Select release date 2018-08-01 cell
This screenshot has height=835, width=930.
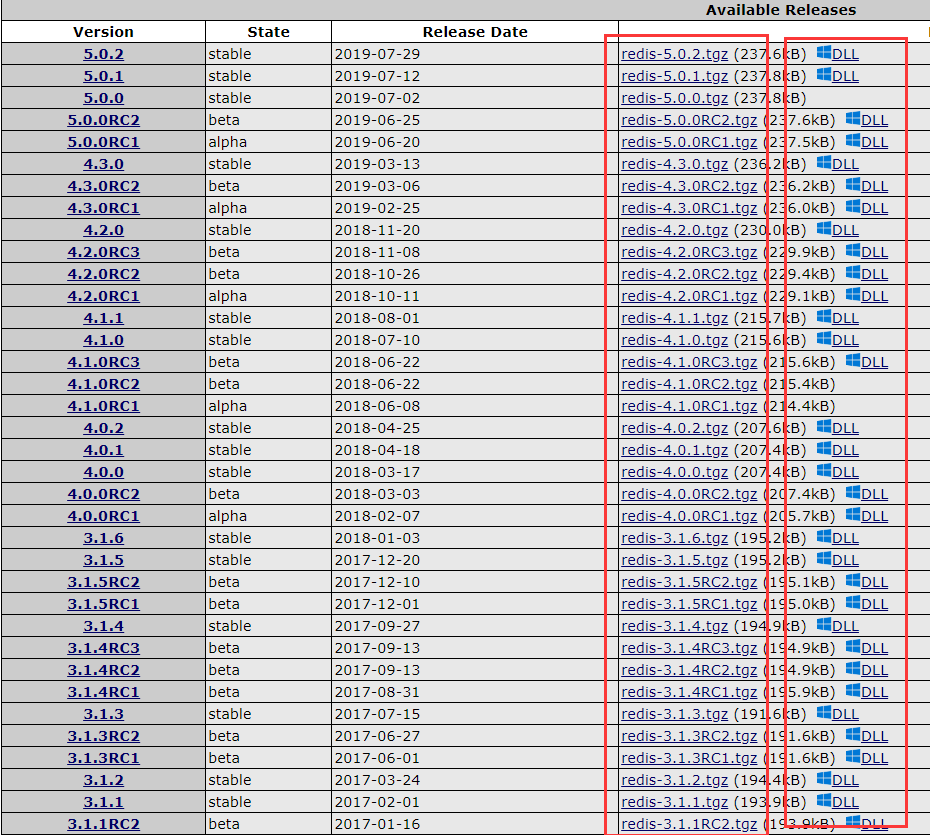click(474, 318)
